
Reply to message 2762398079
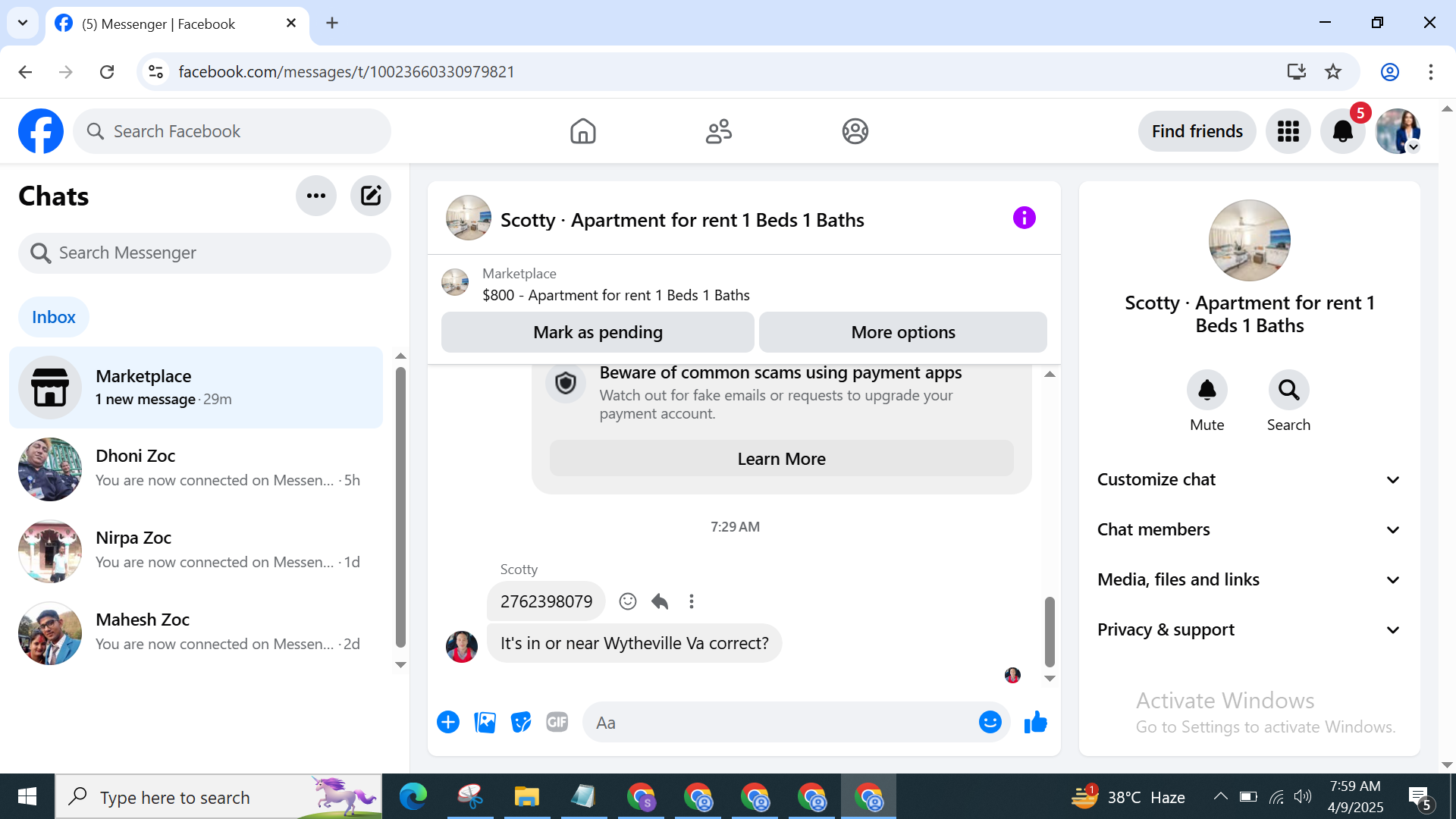pos(659,601)
